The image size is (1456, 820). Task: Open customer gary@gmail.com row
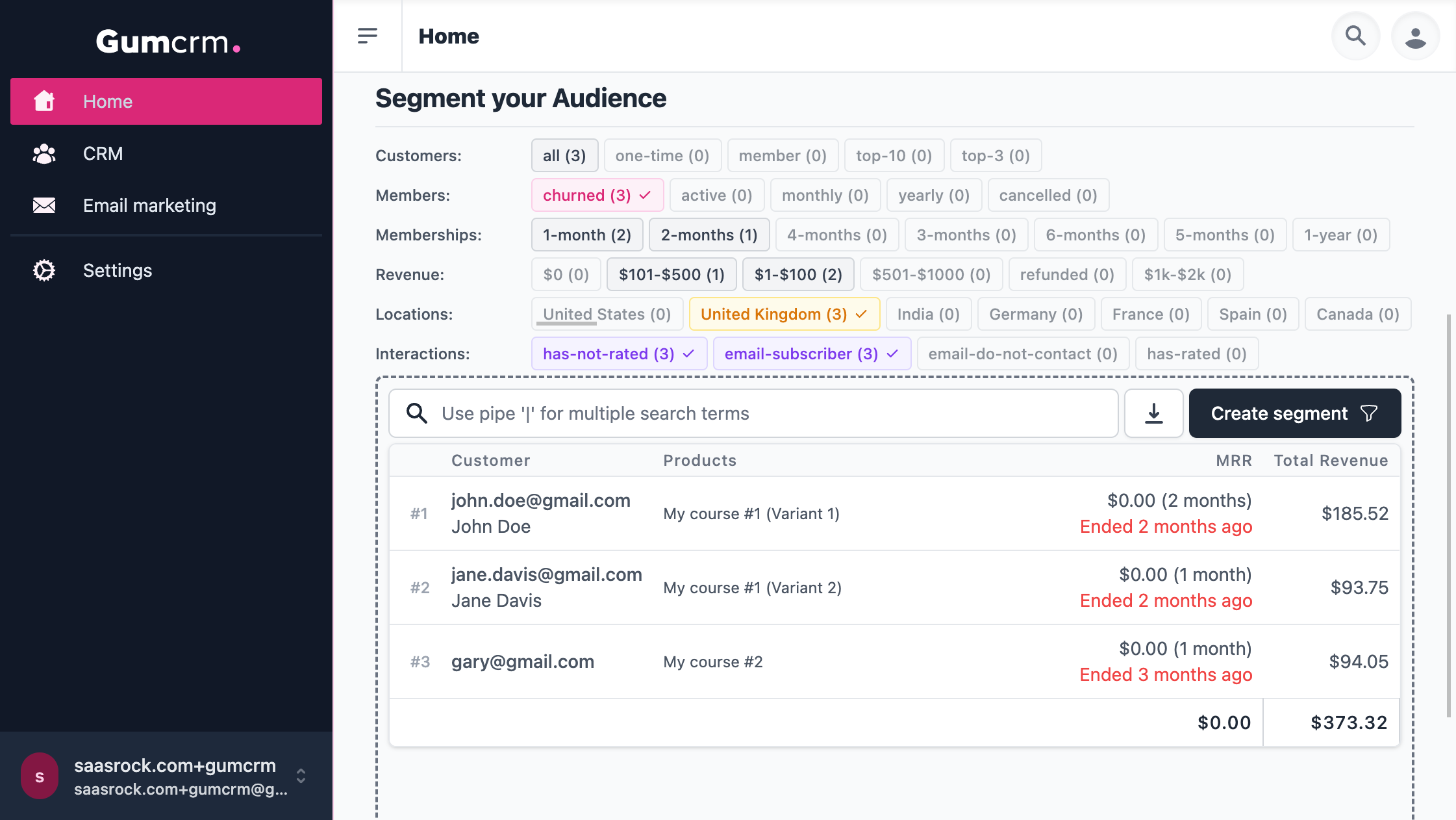click(x=894, y=661)
